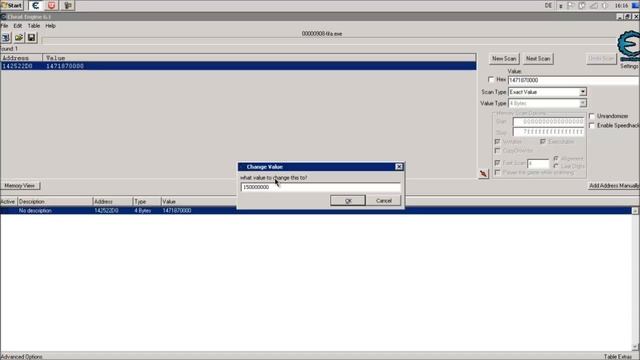Click the open folder icon in toolbar

(19, 38)
